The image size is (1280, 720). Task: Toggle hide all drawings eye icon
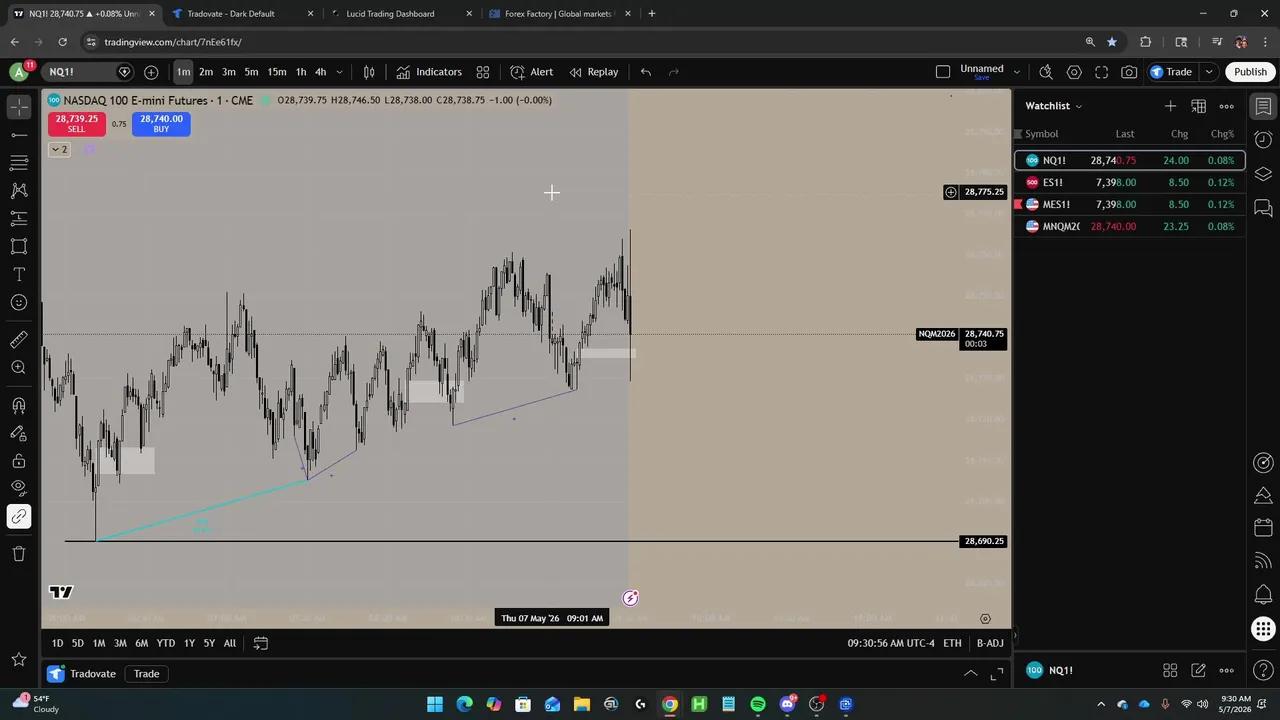pyautogui.click(x=19, y=488)
